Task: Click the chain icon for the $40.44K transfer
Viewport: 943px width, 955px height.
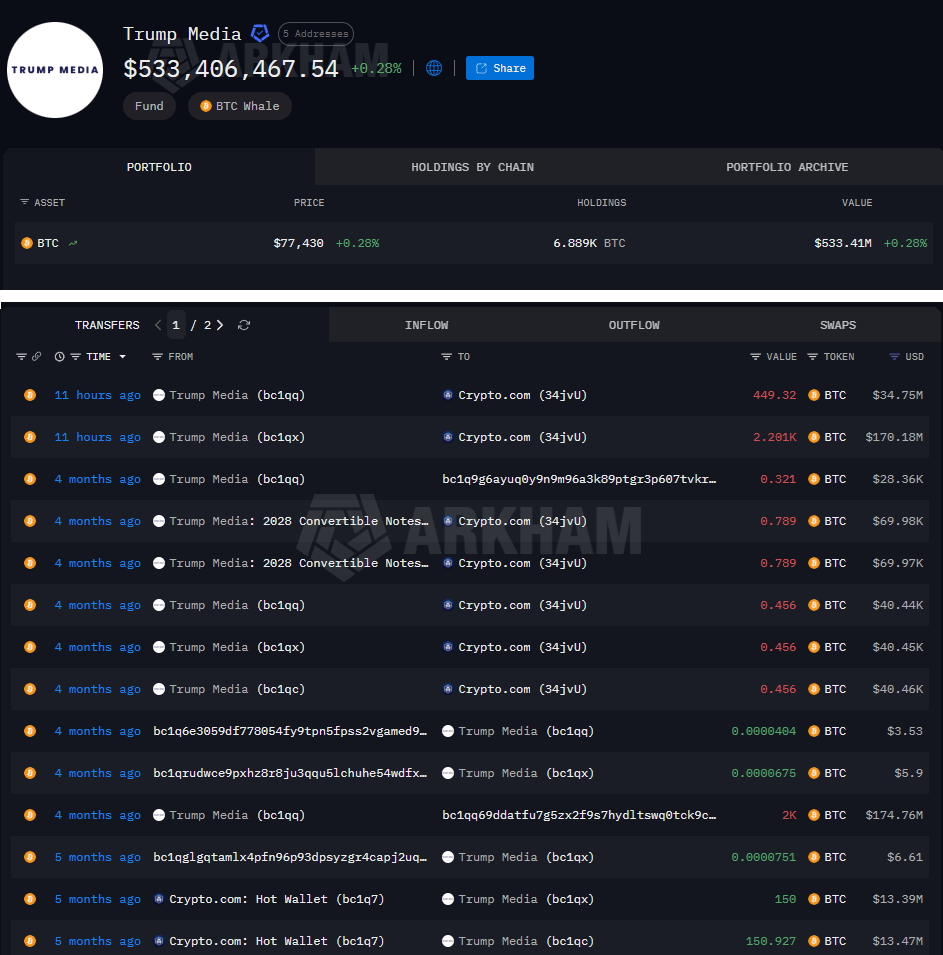Action: [30, 605]
